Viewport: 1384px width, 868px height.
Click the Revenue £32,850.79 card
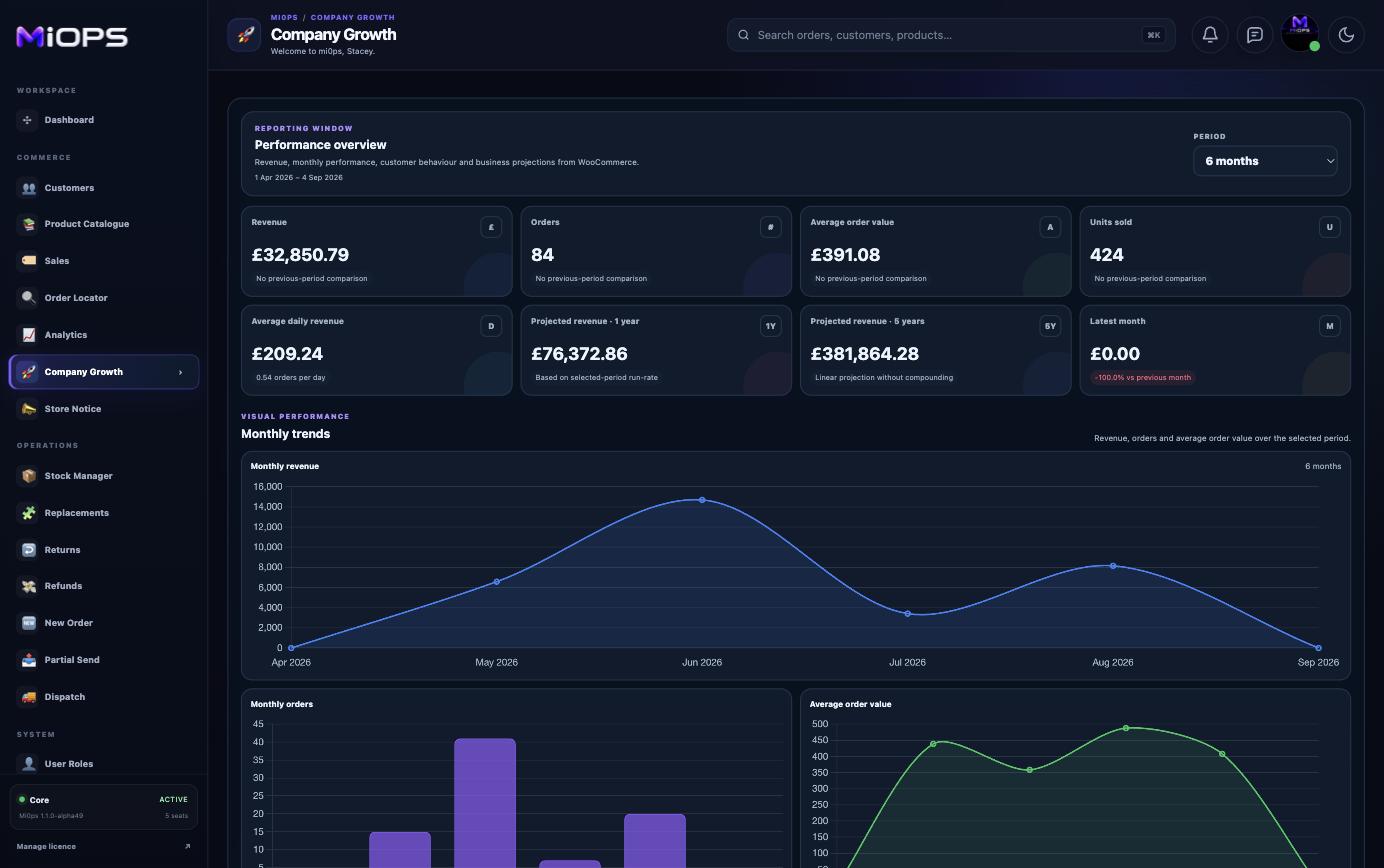pyautogui.click(x=377, y=251)
